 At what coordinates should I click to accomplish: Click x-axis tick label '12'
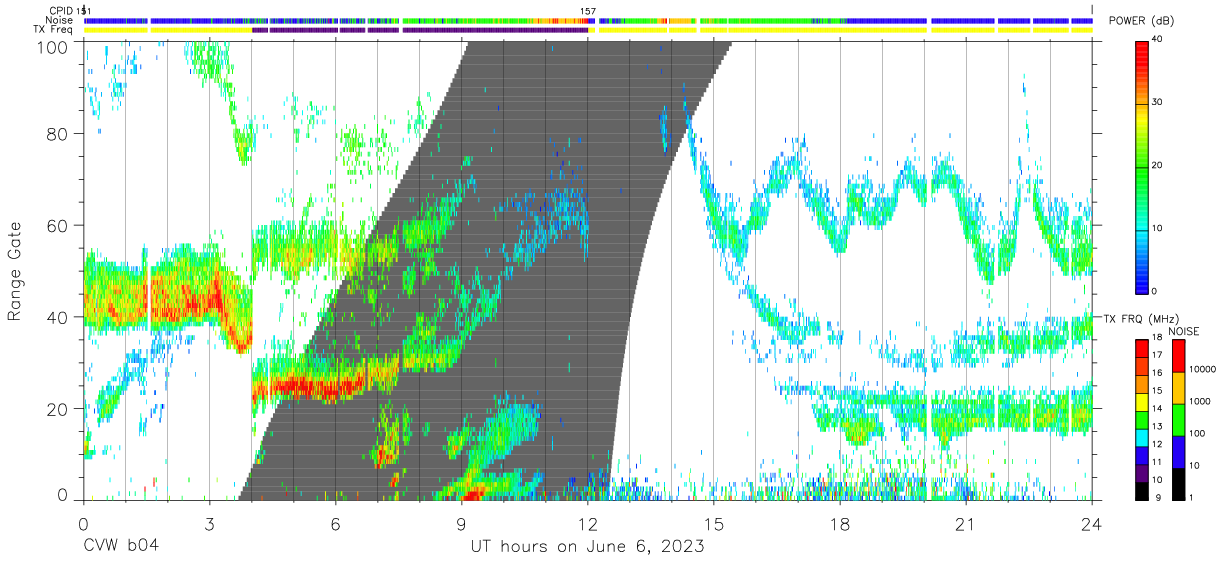588,523
